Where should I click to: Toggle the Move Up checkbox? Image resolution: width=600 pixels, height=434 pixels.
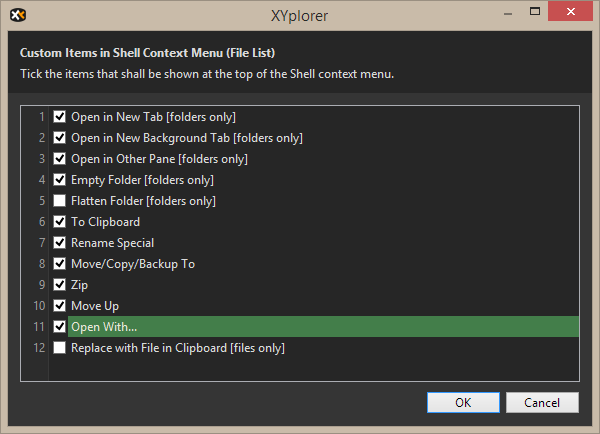(60, 306)
